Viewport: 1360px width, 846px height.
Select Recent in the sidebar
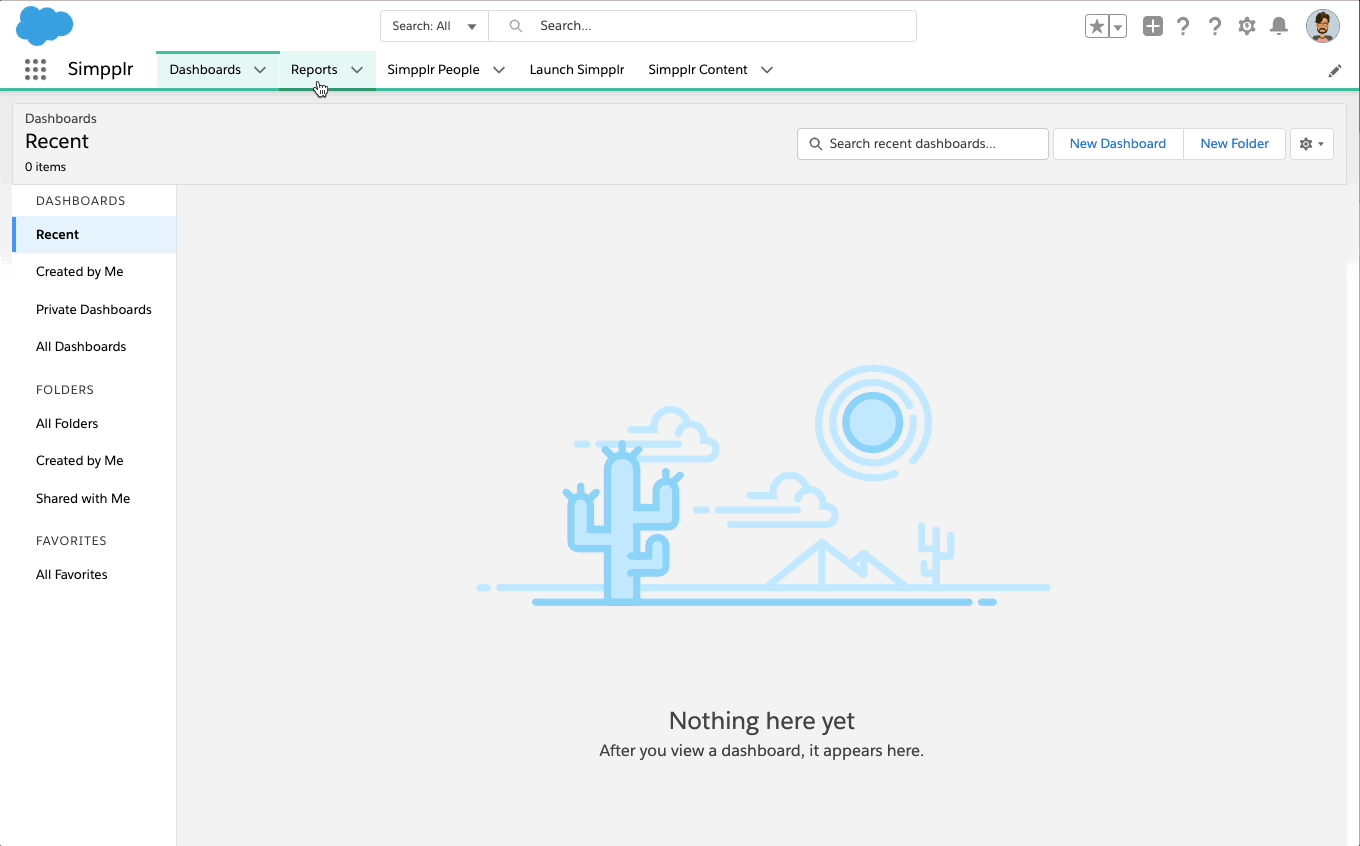[x=94, y=234]
